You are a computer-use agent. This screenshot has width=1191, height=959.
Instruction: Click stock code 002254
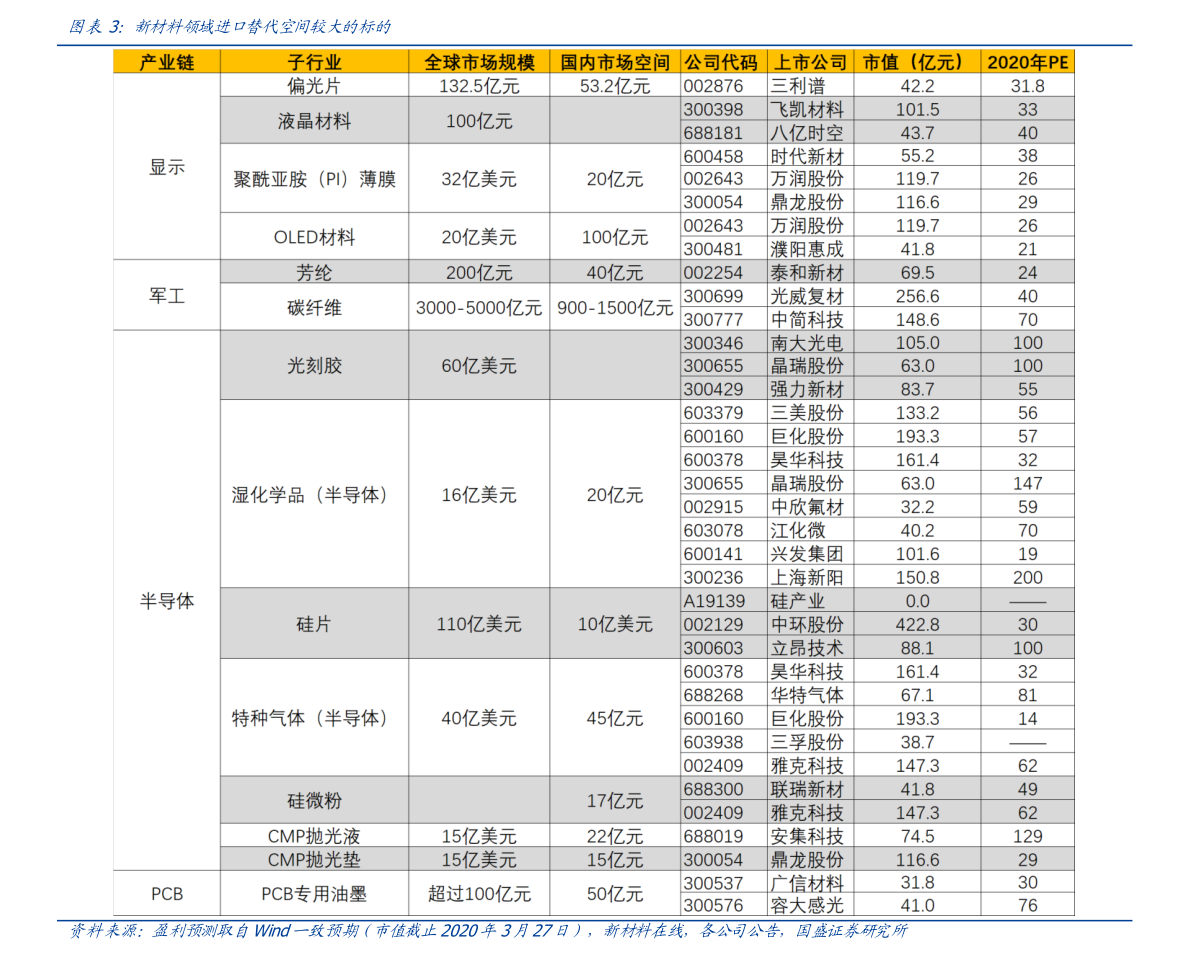(x=713, y=272)
